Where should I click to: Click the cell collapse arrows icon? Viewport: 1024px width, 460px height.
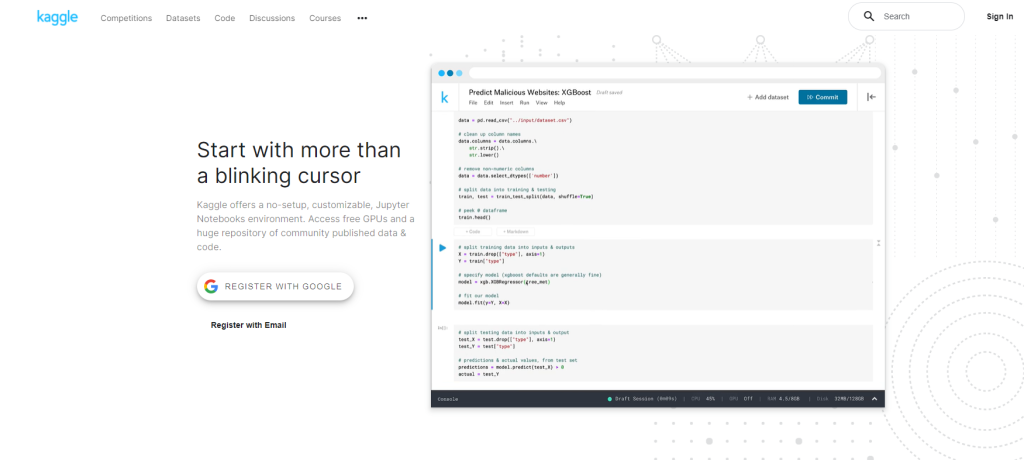pos(878,243)
